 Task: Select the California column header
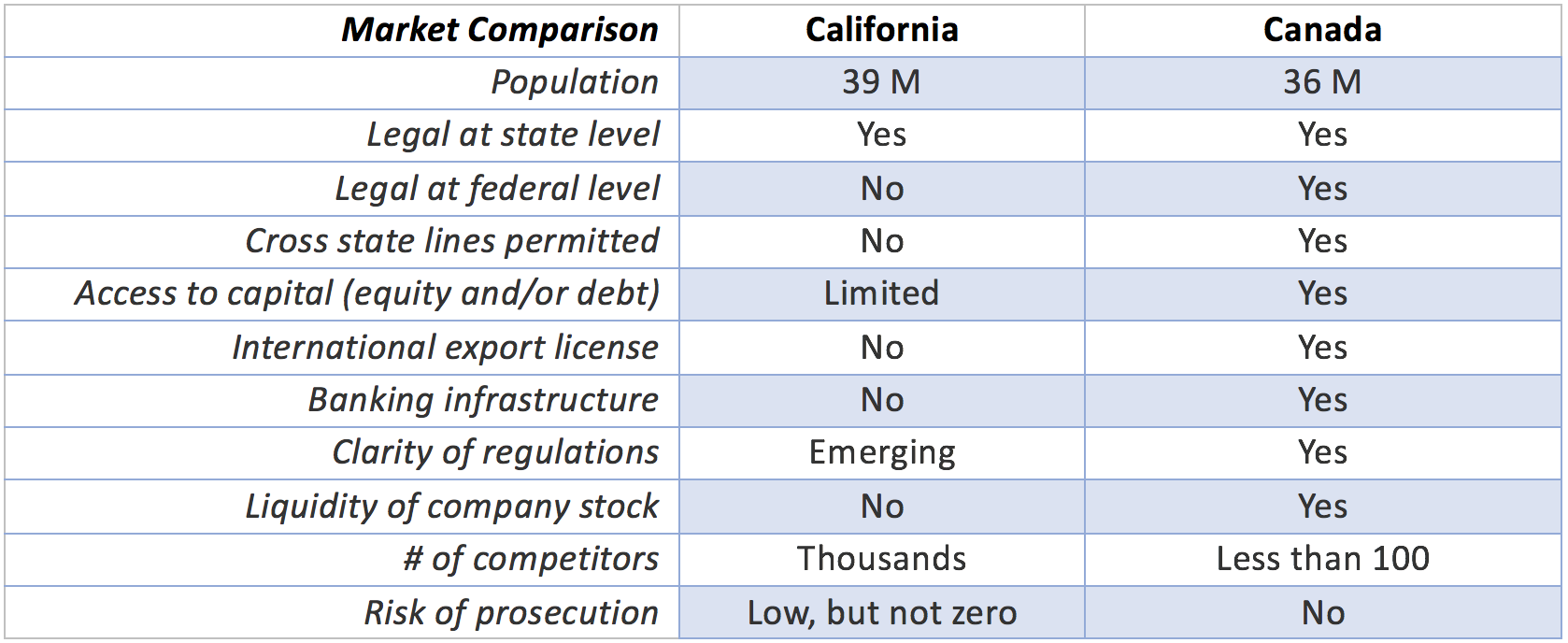[x=882, y=30]
